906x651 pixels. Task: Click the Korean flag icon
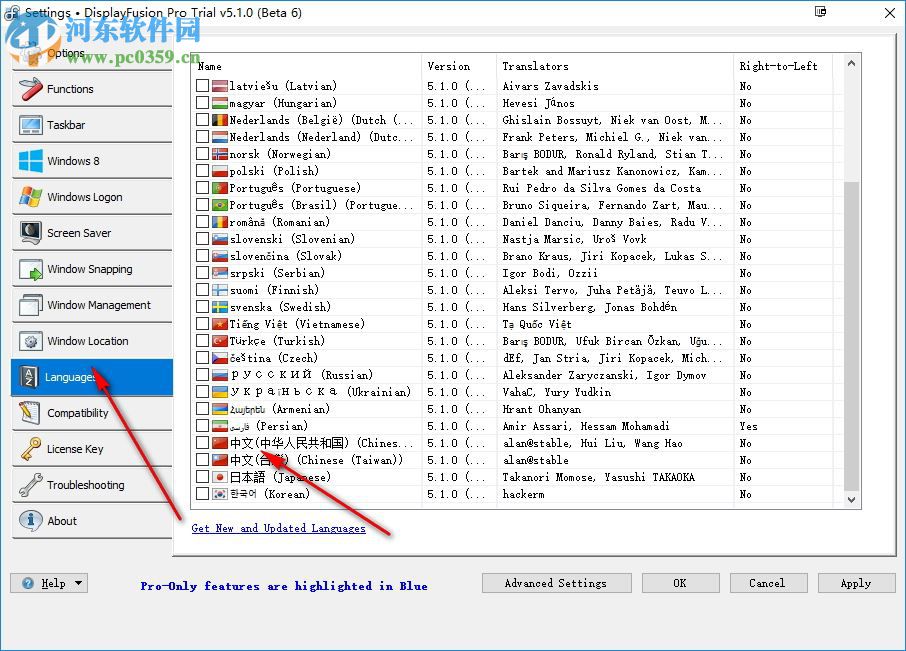coord(220,494)
